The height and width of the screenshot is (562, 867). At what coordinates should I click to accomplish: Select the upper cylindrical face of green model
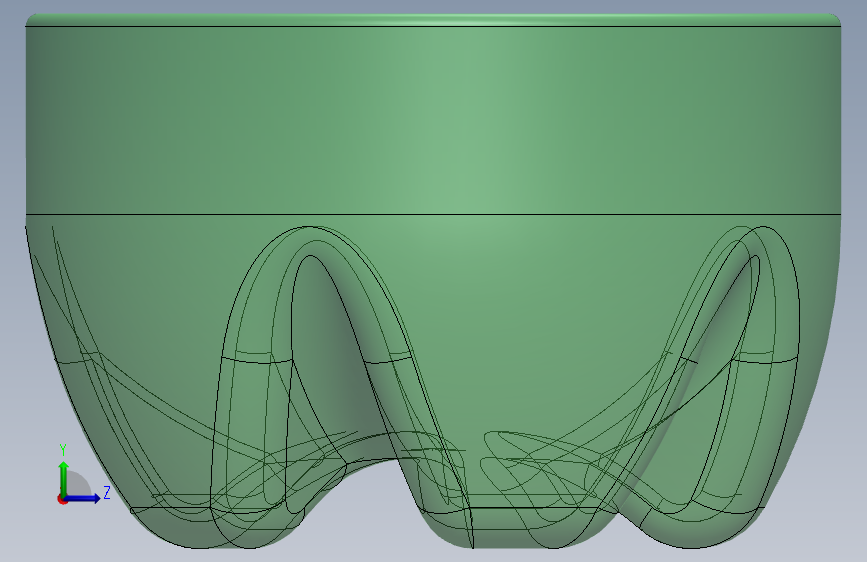point(433,120)
